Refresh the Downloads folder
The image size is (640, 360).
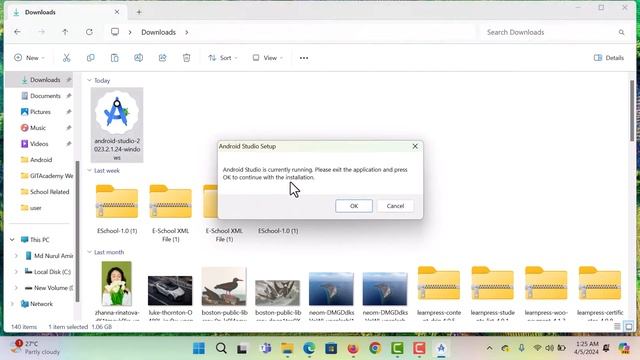tap(89, 32)
